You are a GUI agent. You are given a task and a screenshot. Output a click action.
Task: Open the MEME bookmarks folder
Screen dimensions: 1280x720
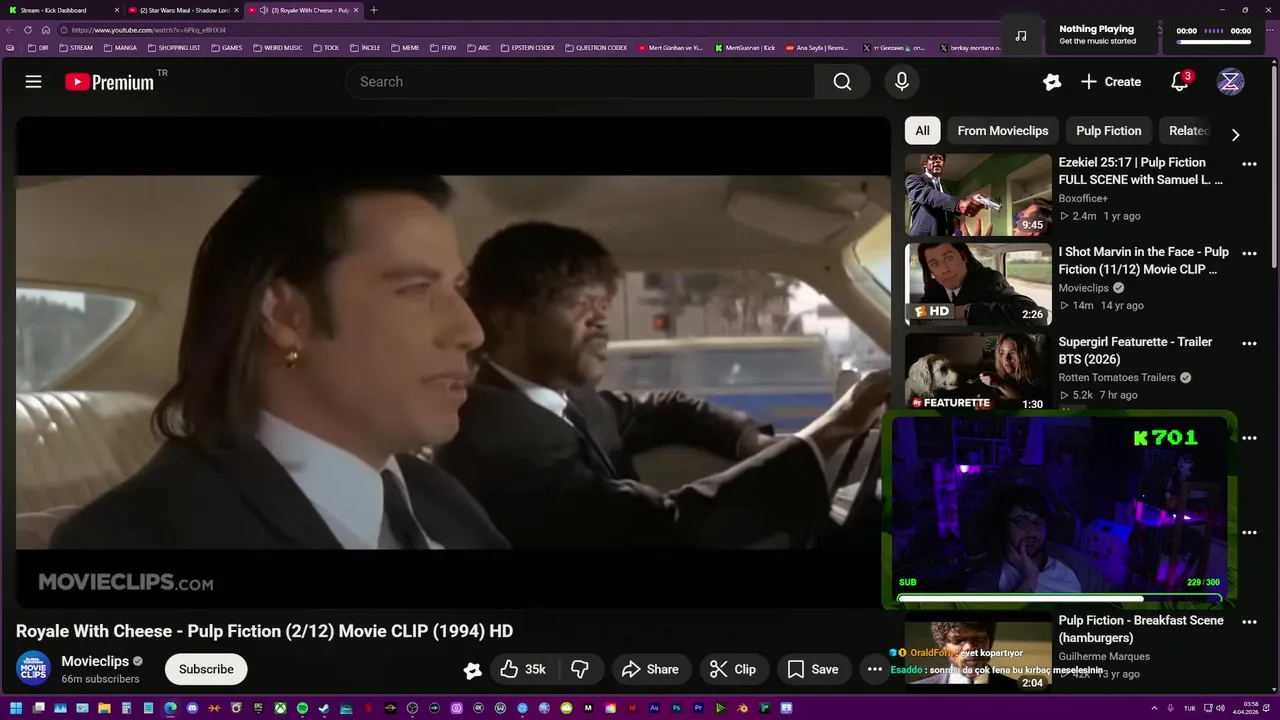coord(405,48)
